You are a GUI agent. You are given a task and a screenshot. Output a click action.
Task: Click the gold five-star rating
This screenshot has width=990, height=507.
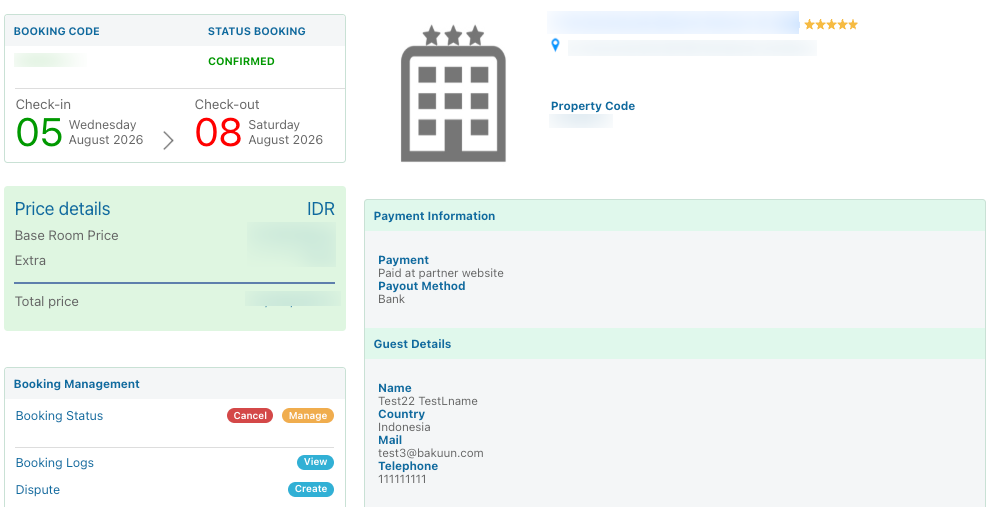[831, 25]
